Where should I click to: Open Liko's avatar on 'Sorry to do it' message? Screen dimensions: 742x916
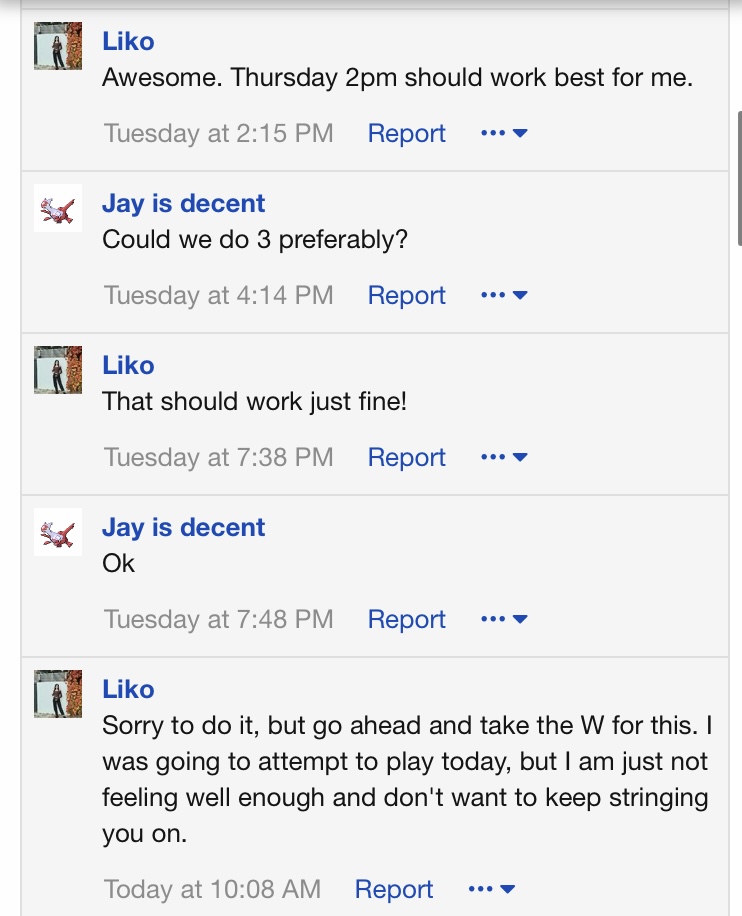coord(58,693)
